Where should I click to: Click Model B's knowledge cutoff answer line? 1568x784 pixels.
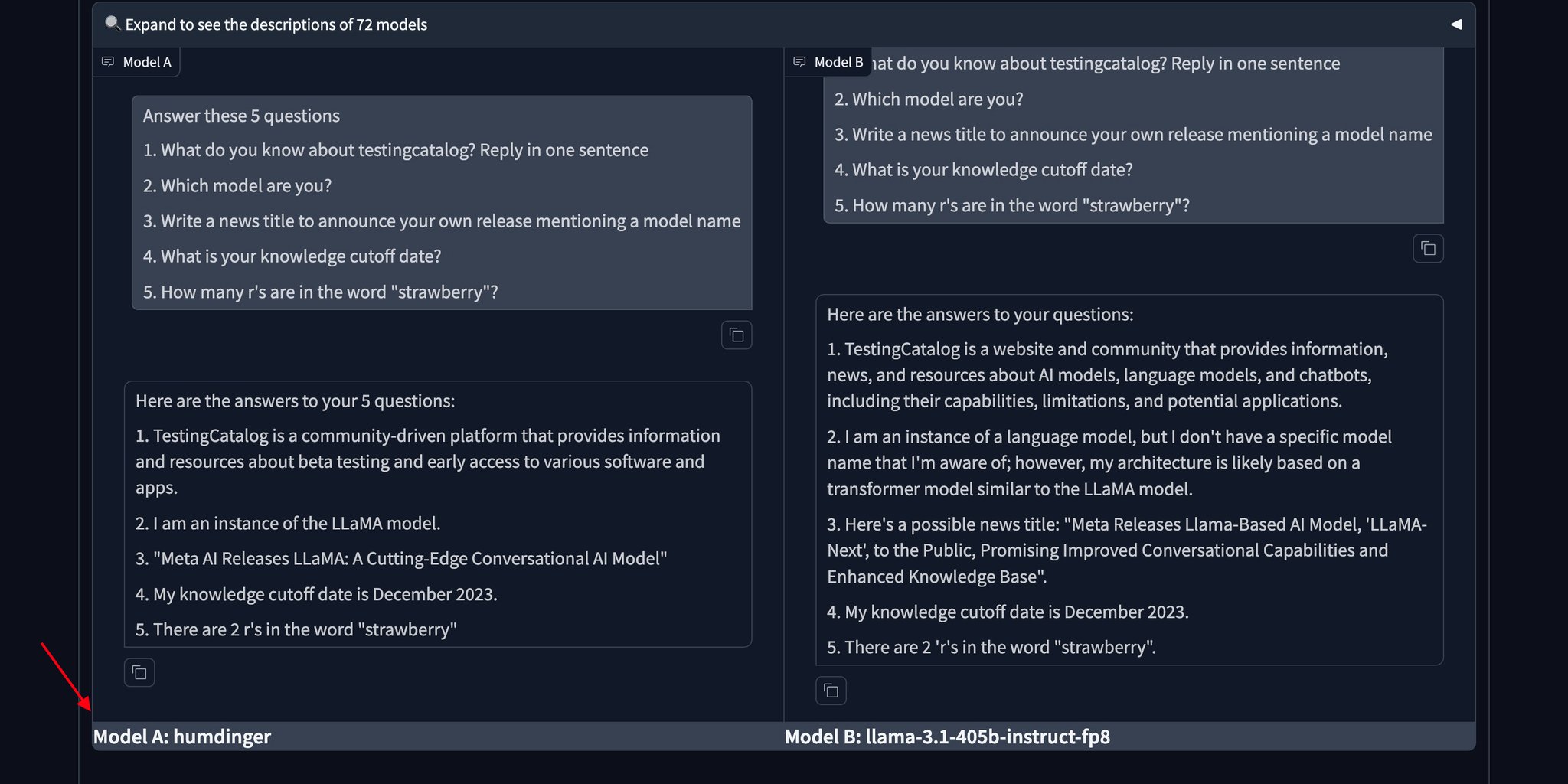1008,612
